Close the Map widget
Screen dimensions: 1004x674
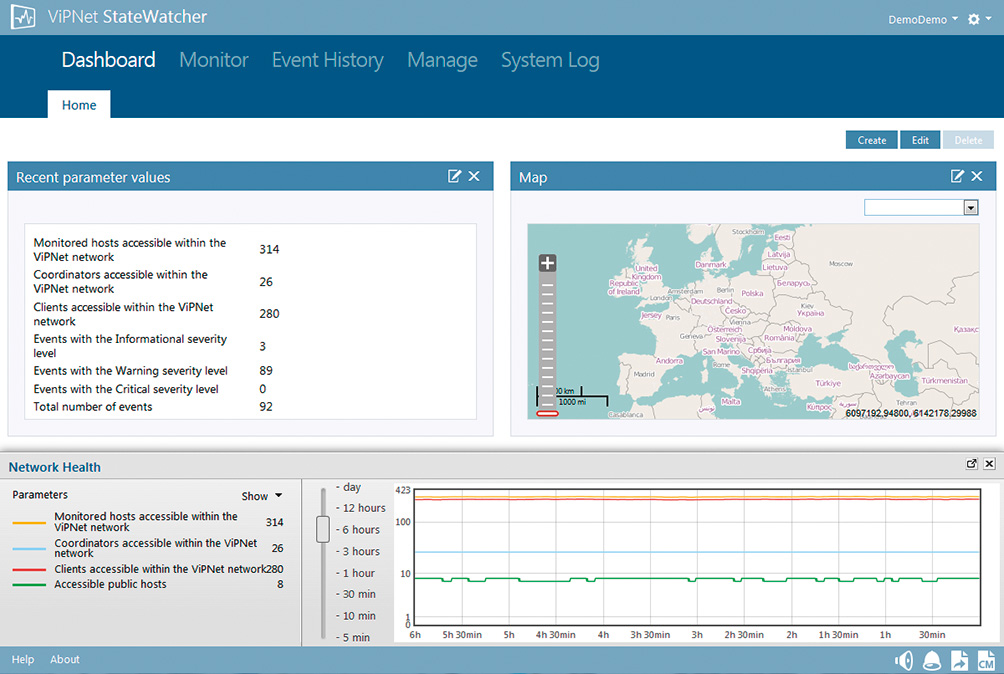click(x=976, y=177)
